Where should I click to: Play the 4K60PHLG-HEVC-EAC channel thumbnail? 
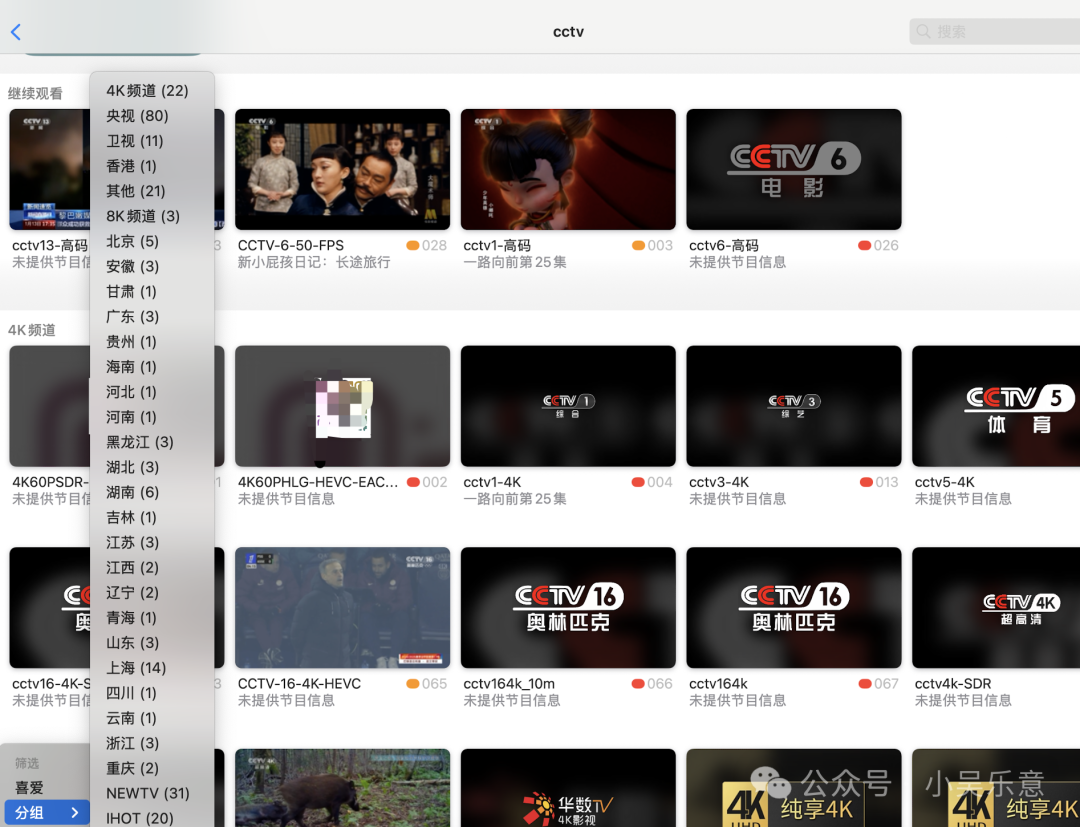pos(342,406)
